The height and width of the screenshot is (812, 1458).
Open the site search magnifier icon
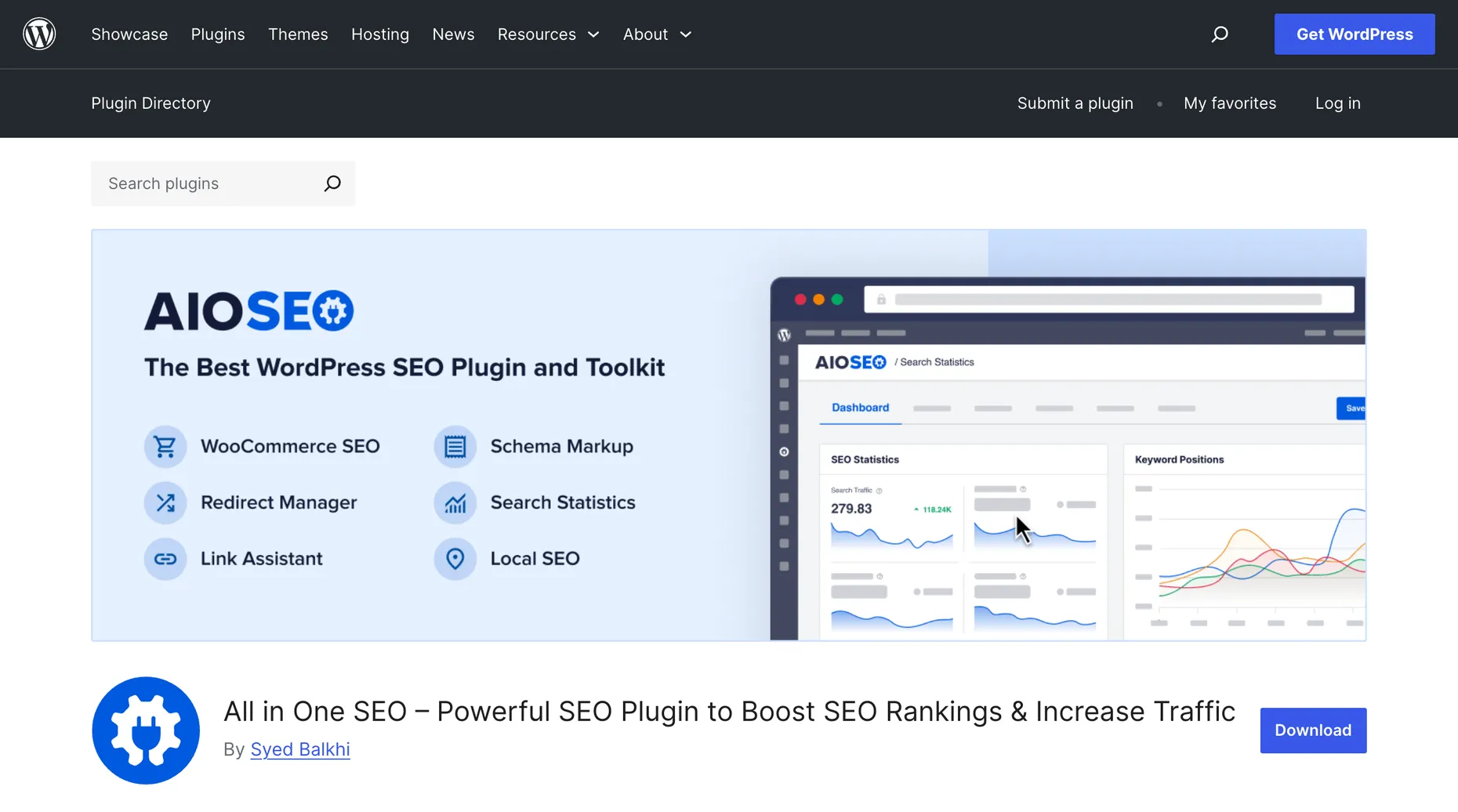(1220, 34)
